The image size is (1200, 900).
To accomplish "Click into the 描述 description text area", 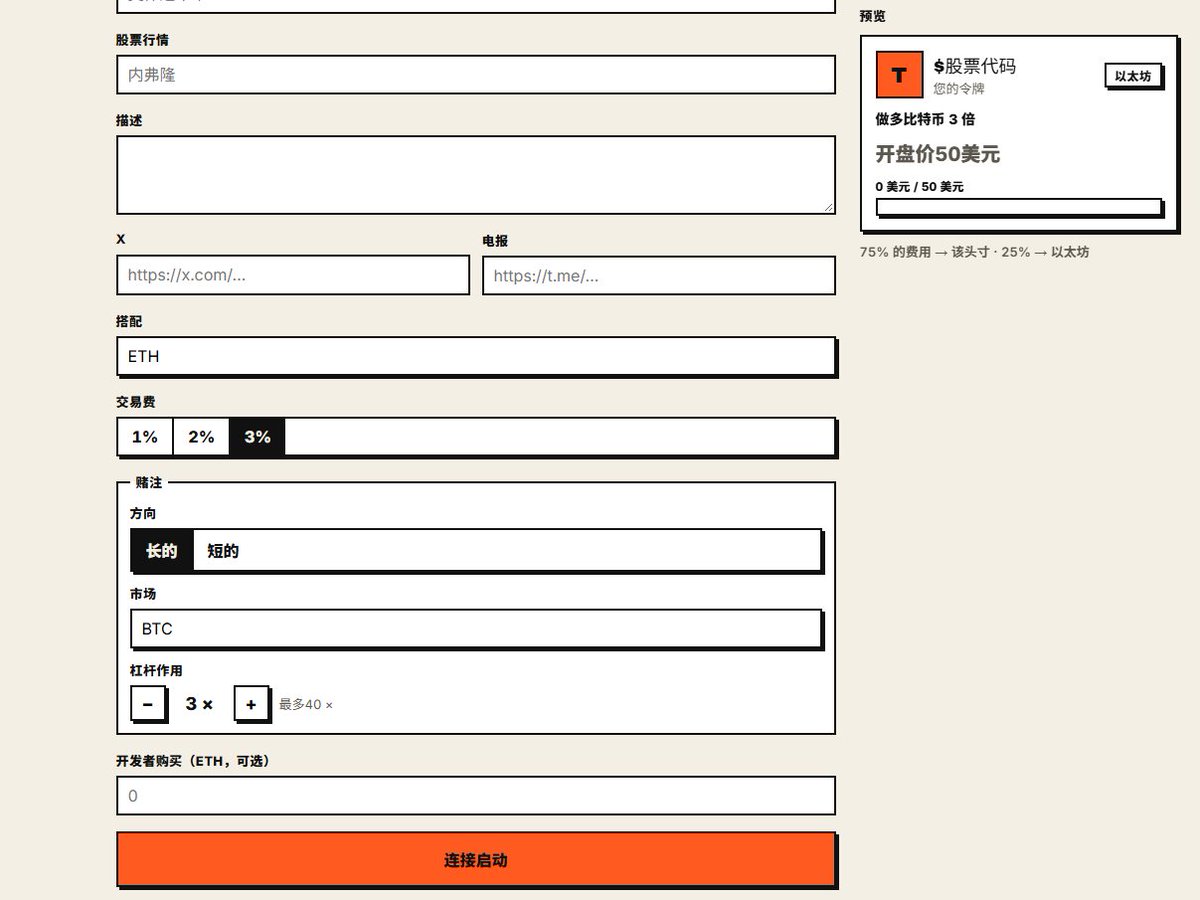I will [476, 175].
